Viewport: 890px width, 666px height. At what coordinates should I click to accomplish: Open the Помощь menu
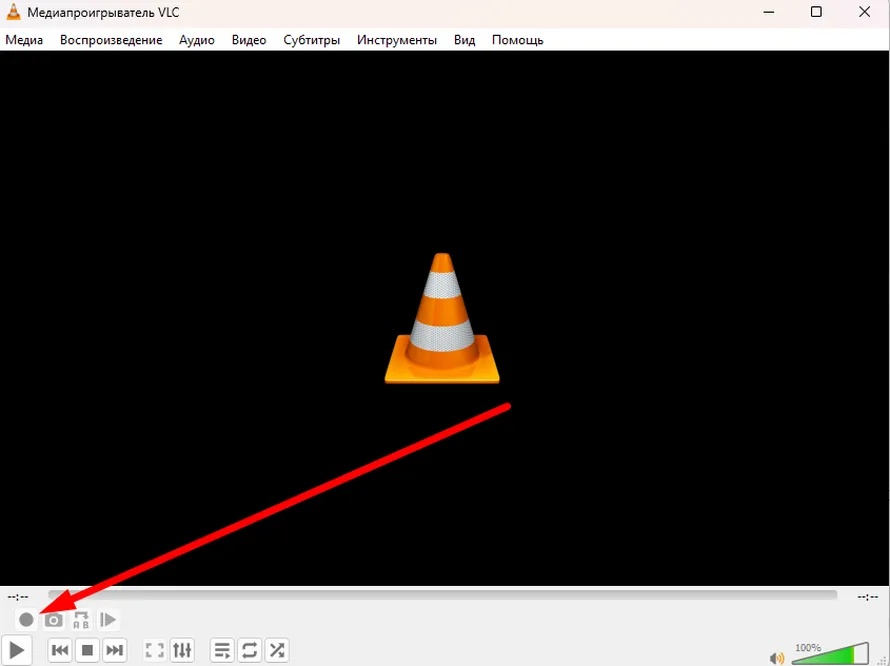pyautogui.click(x=518, y=40)
